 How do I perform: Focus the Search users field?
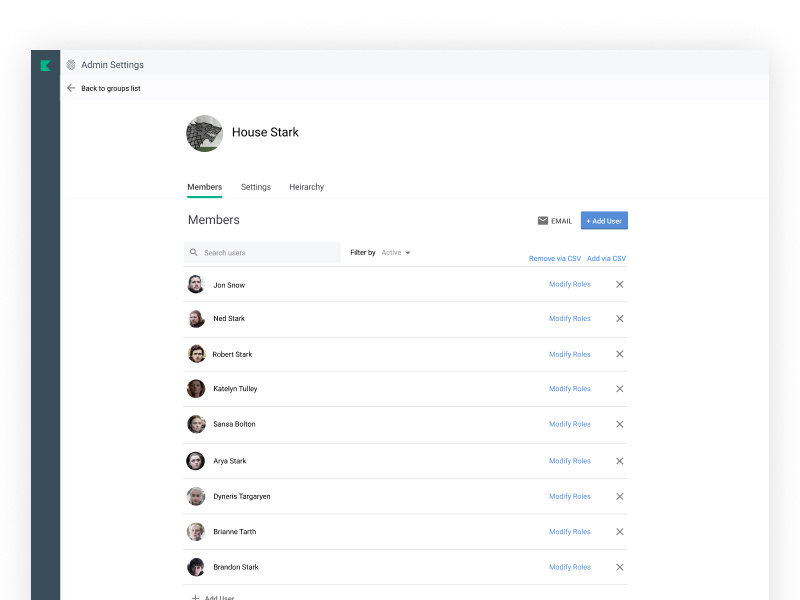coord(268,253)
